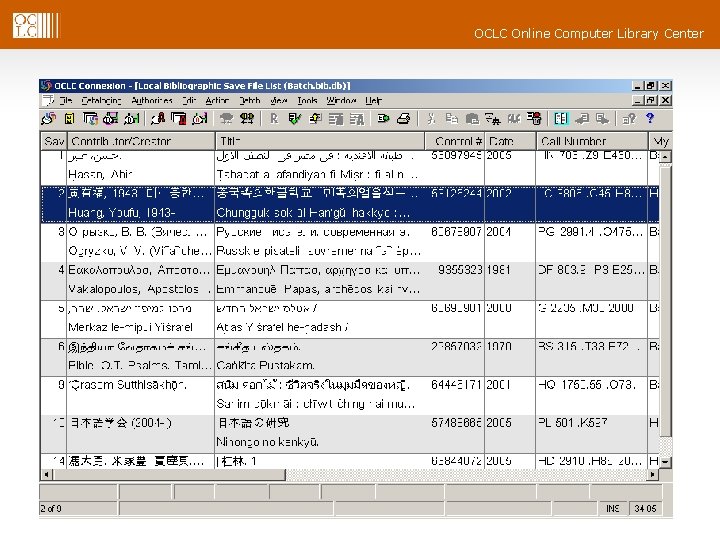The image size is (720, 540).
Task: Open the View menu
Action: (279, 101)
